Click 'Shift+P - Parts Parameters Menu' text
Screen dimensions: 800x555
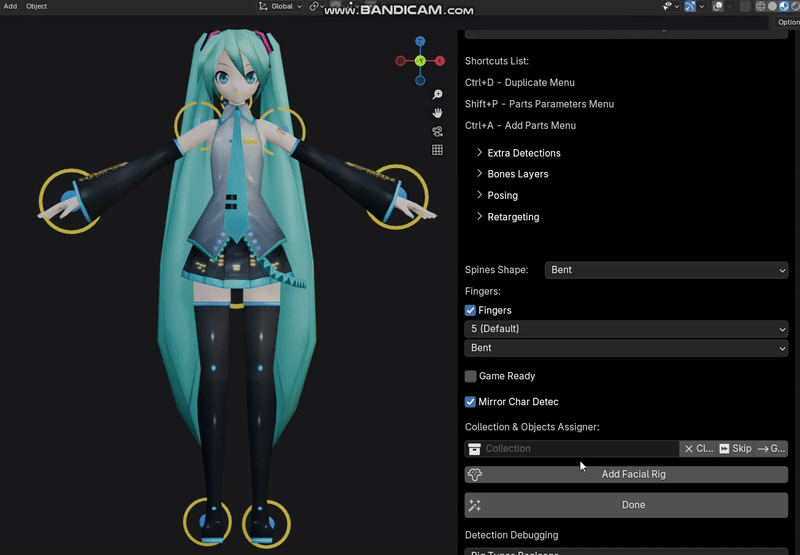click(x=539, y=104)
